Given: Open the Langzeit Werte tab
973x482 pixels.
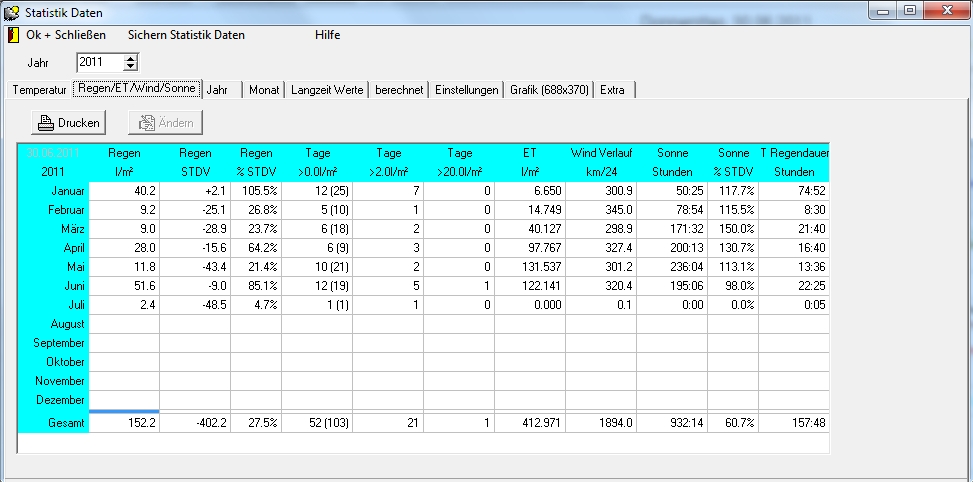Looking at the screenshot, I should tap(327, 90).
